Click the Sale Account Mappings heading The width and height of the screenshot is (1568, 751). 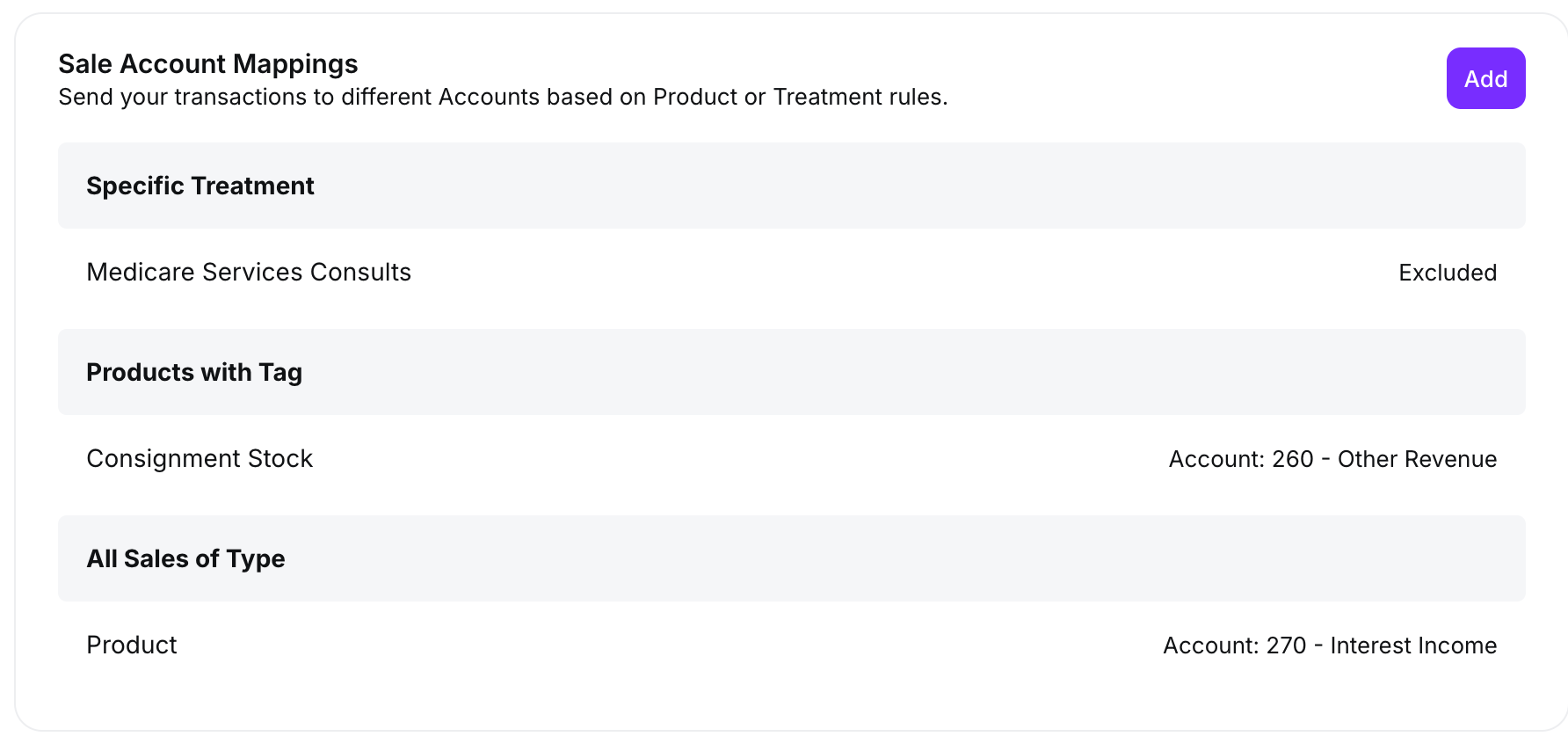point(208,64)
